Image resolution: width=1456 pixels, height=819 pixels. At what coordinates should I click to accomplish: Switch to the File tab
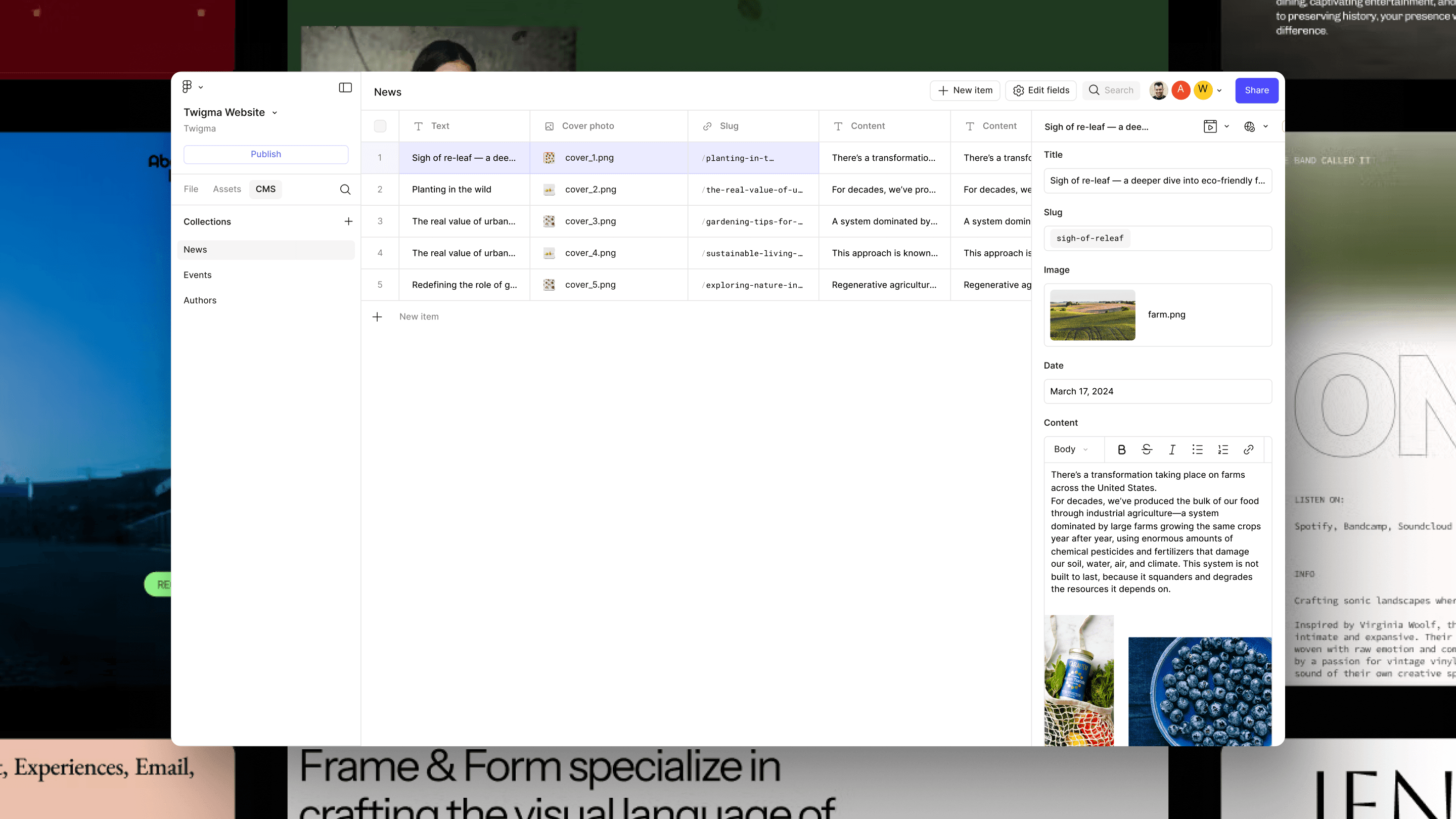click(x=191, y=190)
